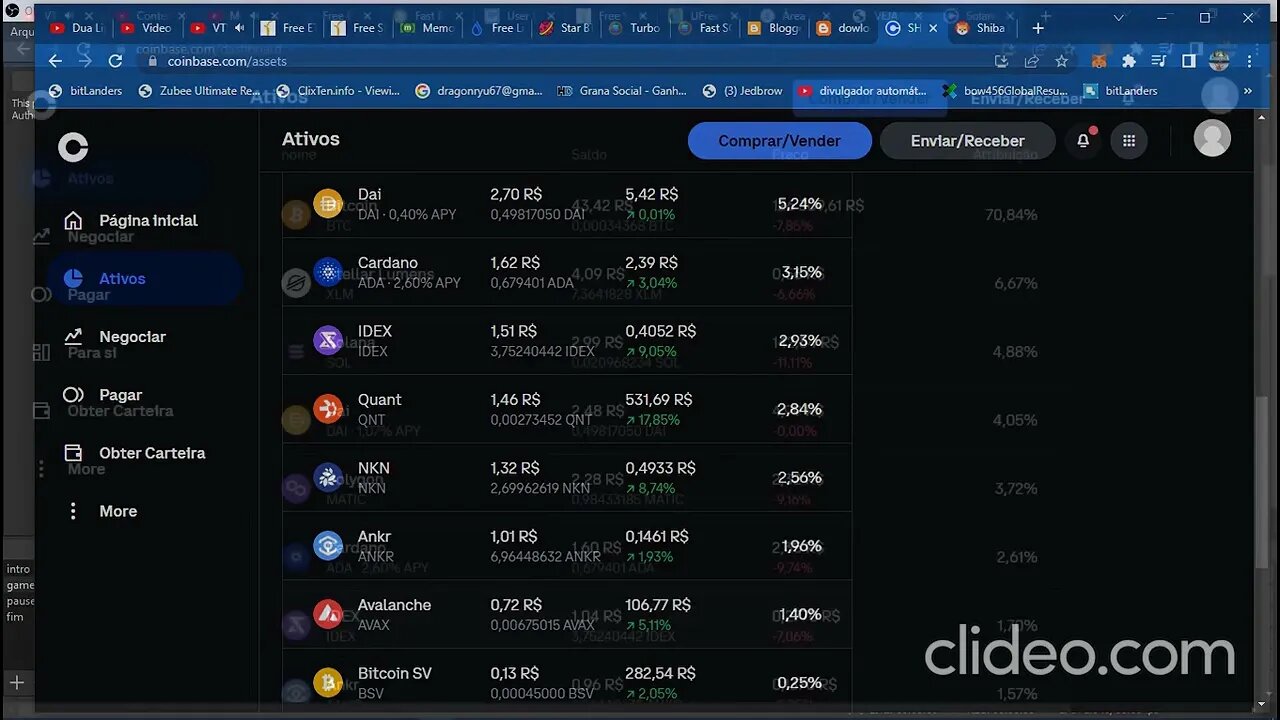1280x720 pixels.
Task: Click the Dai allocation 5,24%
Action: pyautogui.click(x=799, y=204)
